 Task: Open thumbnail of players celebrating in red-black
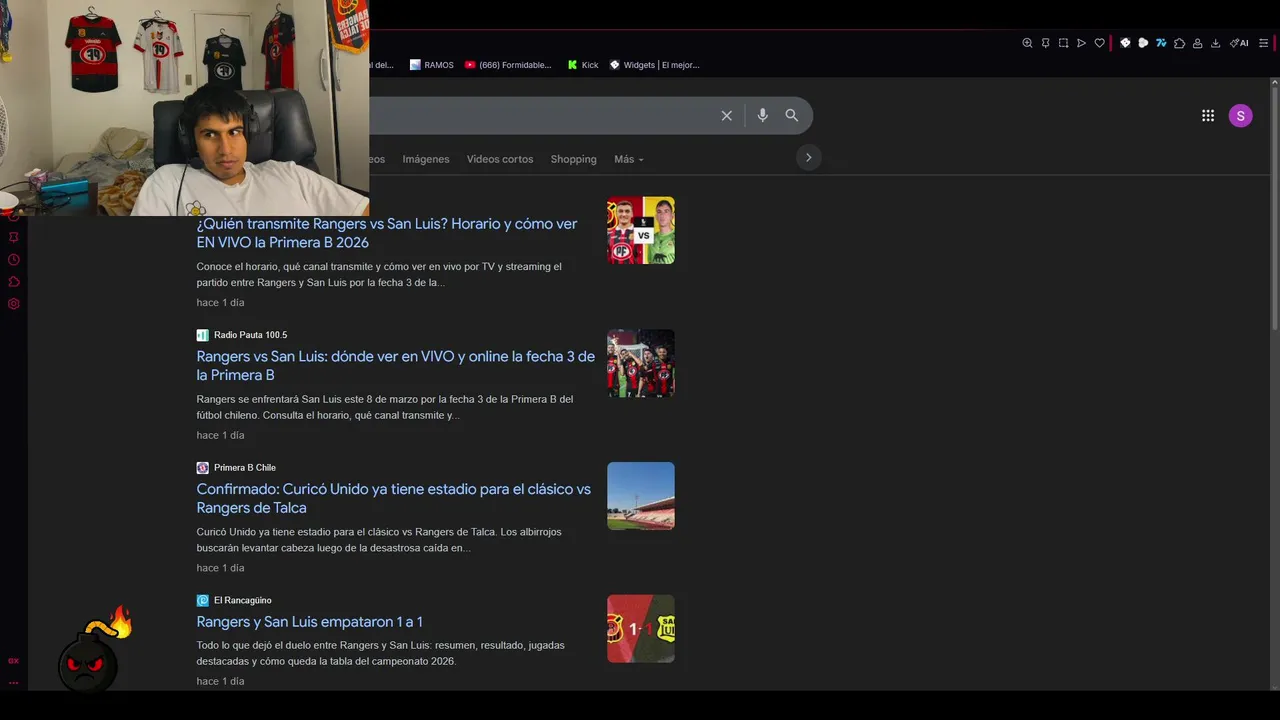[x=641, y=363]
